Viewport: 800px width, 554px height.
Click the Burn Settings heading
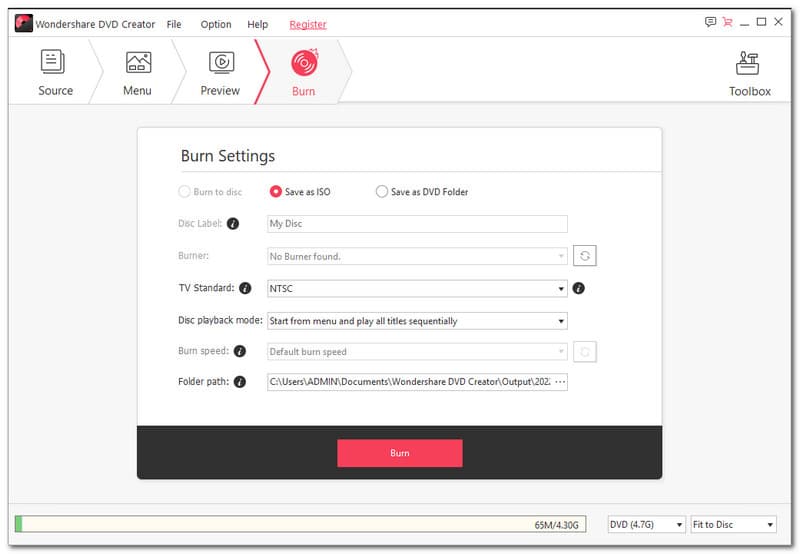click(228, 156)
